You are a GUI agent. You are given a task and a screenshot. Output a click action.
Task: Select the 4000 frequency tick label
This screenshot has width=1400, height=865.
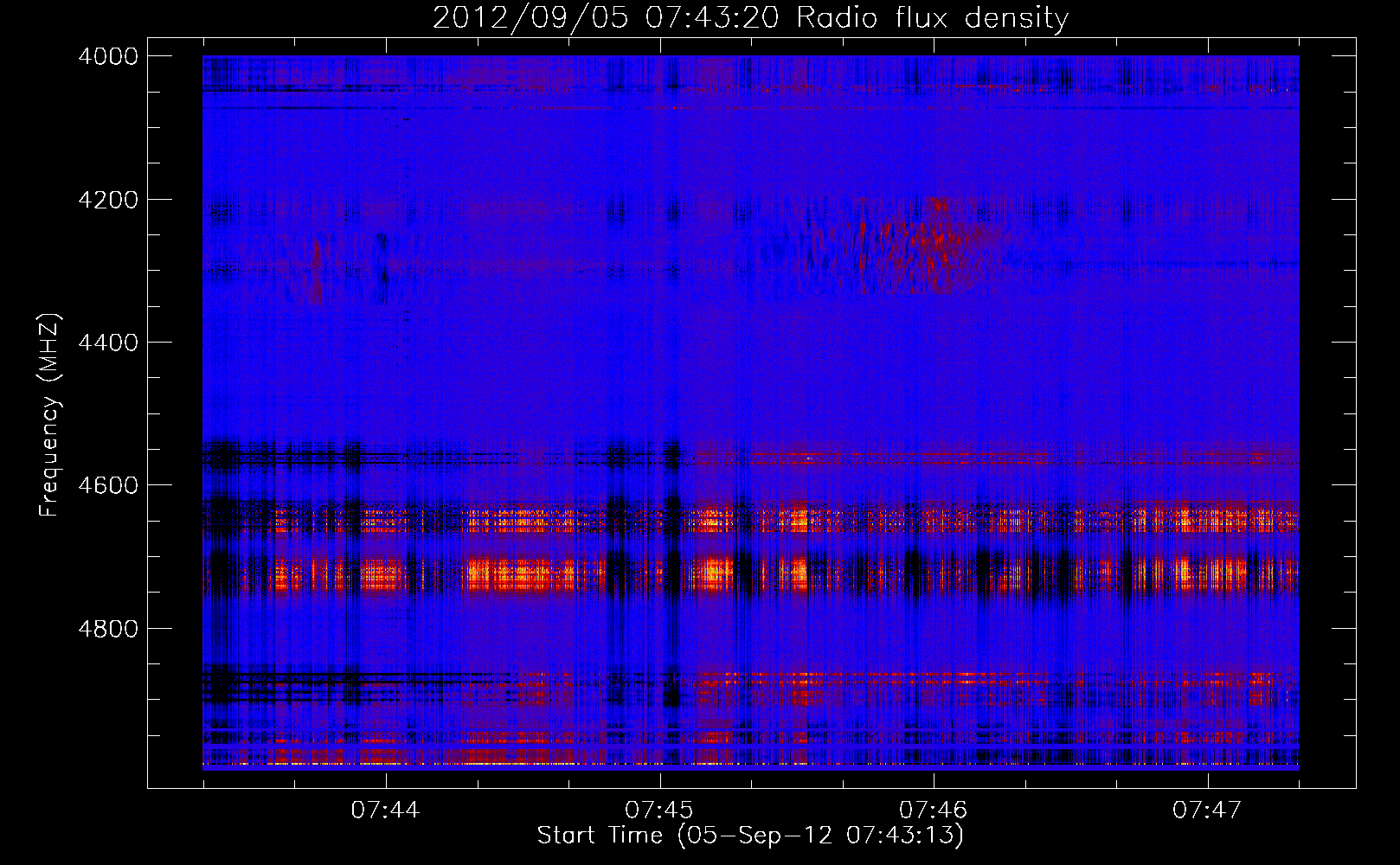coord(108,56)
